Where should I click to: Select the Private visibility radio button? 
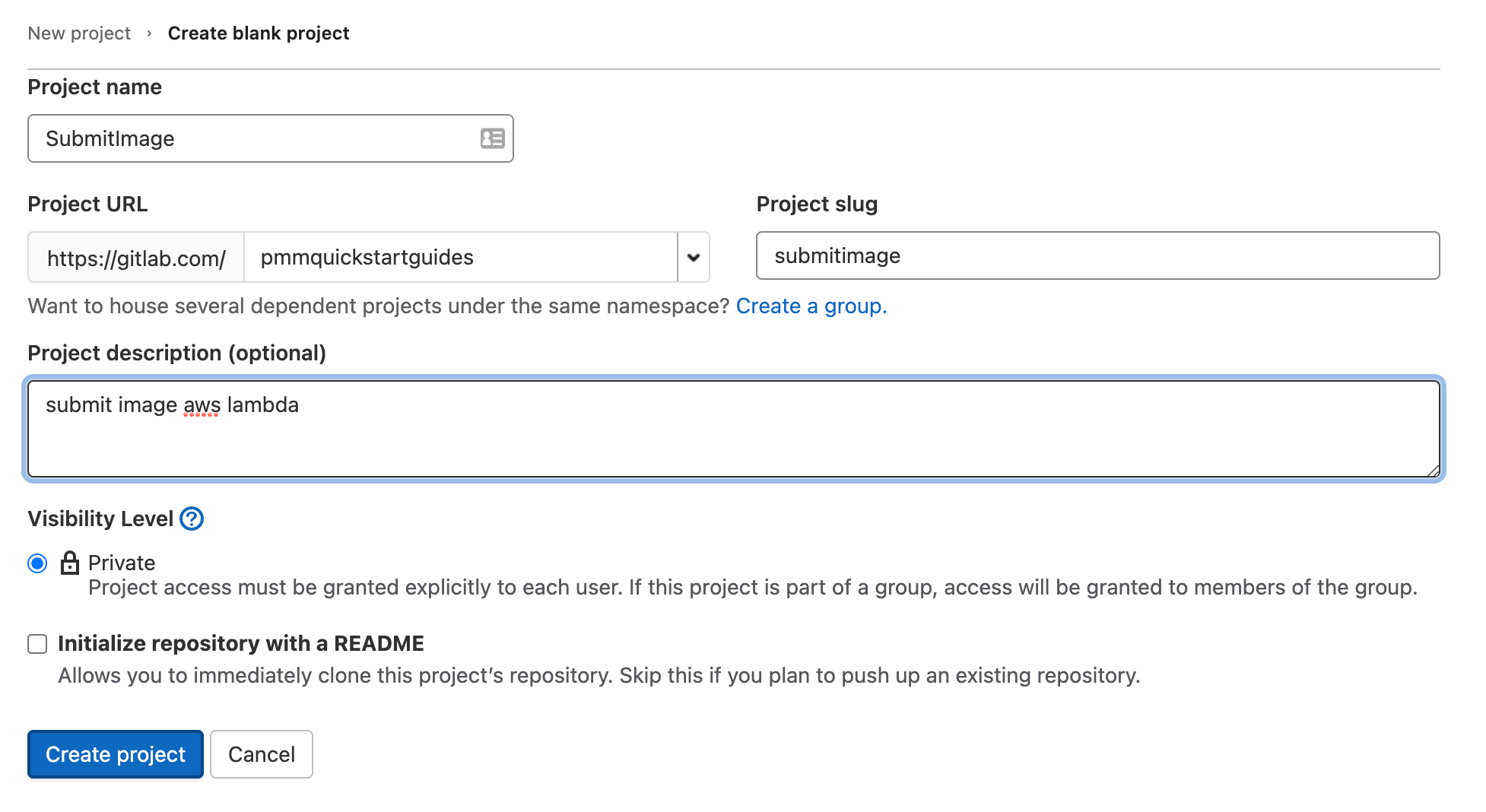coord(37,563)
